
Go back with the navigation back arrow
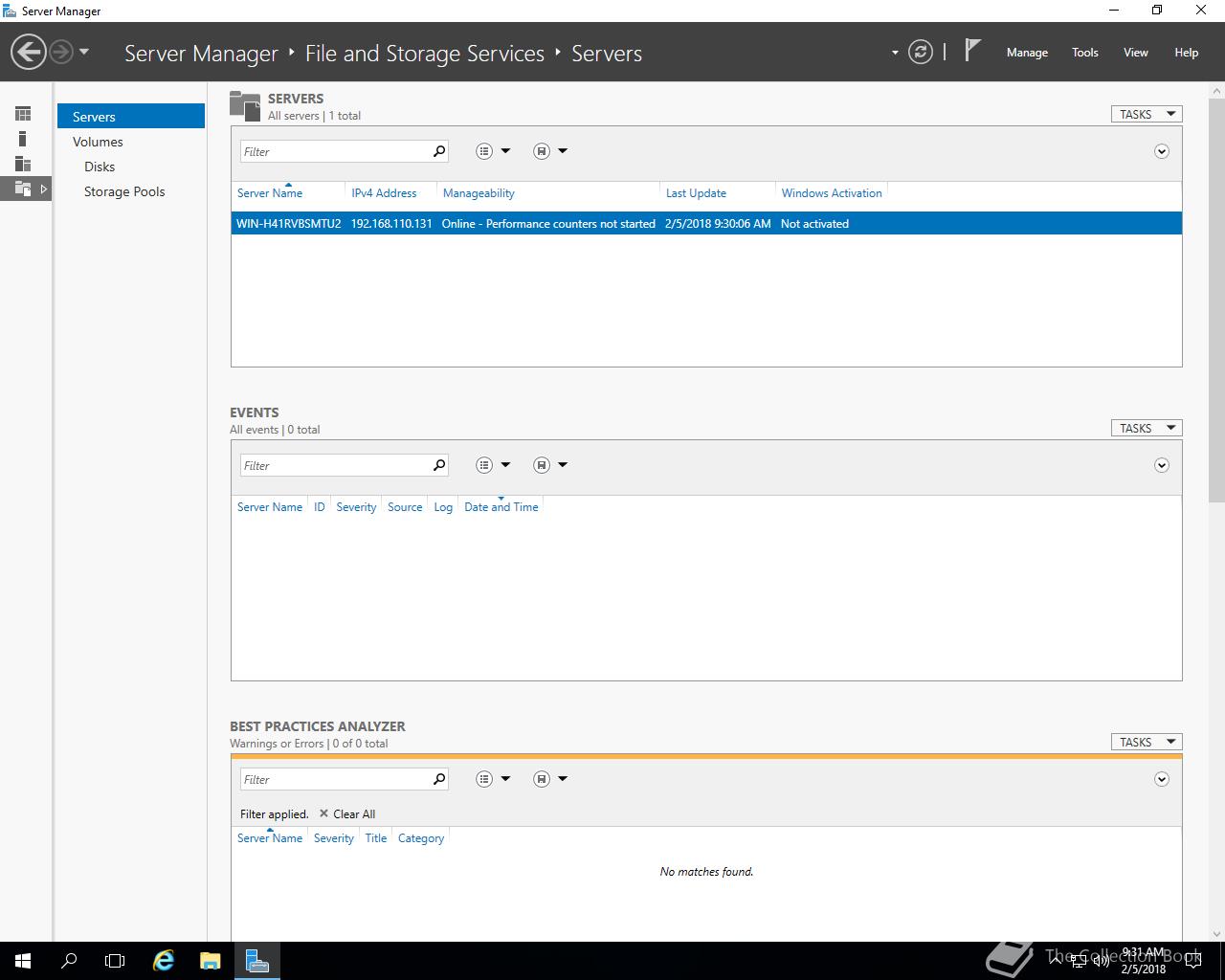(x=29, y=52)
